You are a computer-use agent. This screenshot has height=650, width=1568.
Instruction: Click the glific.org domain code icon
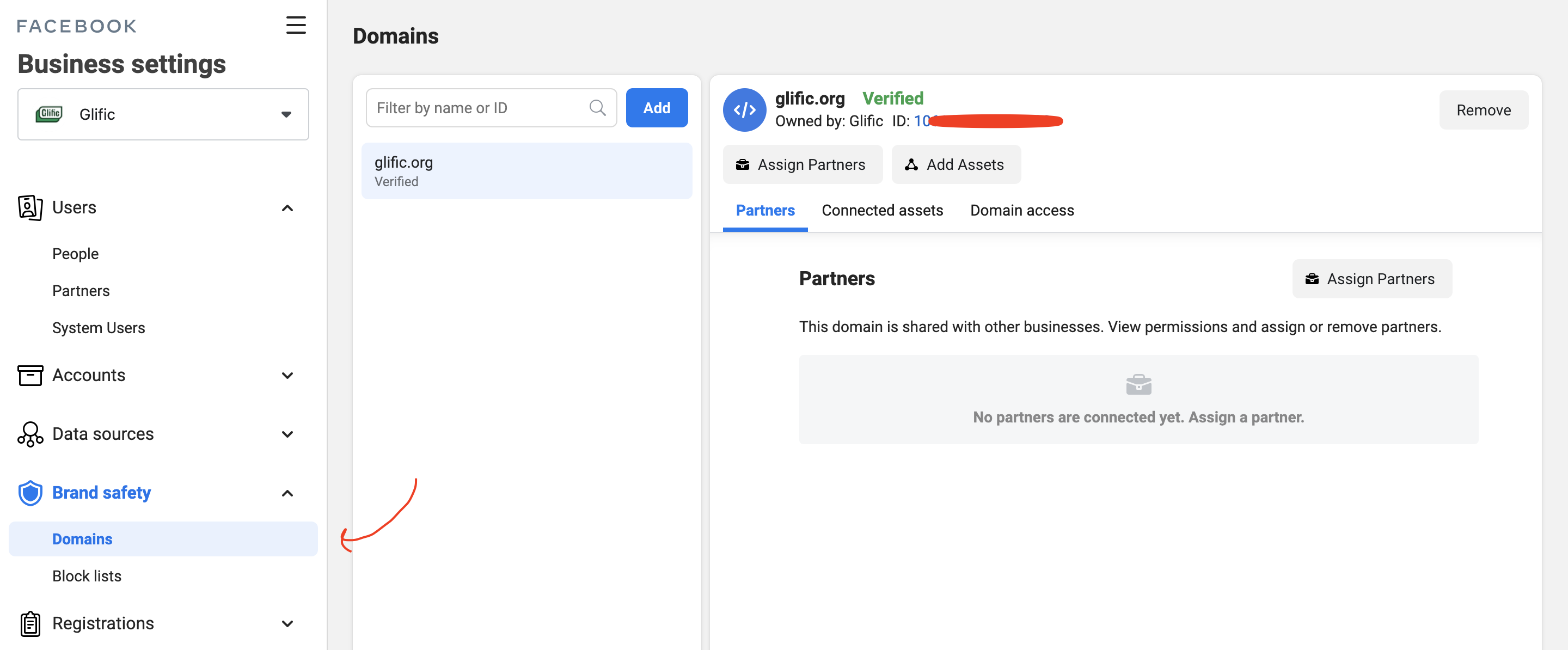coord(744,109)
